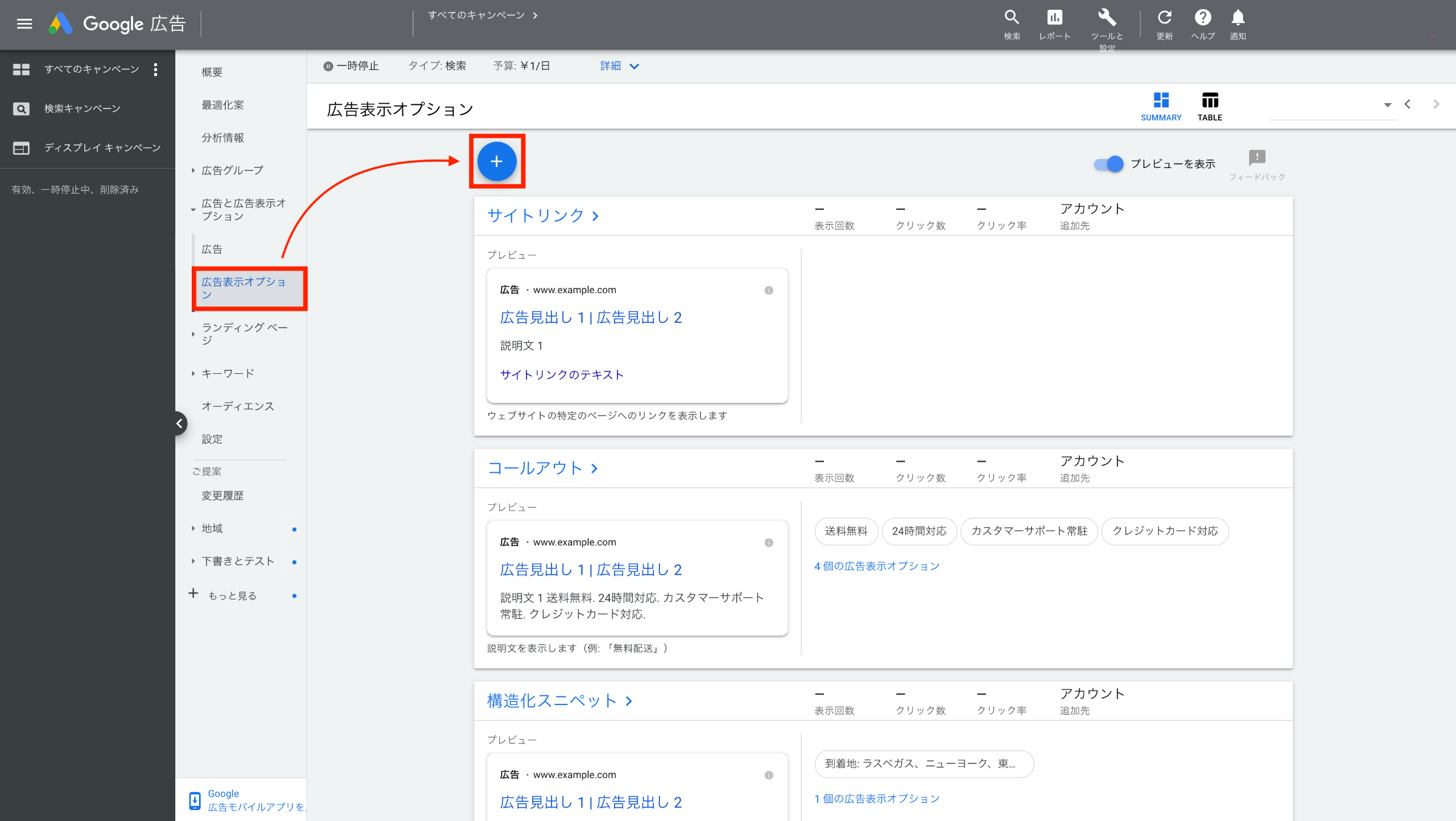Select 概要 in navigation
The image size is (1456, 821).
click(212, 72)
